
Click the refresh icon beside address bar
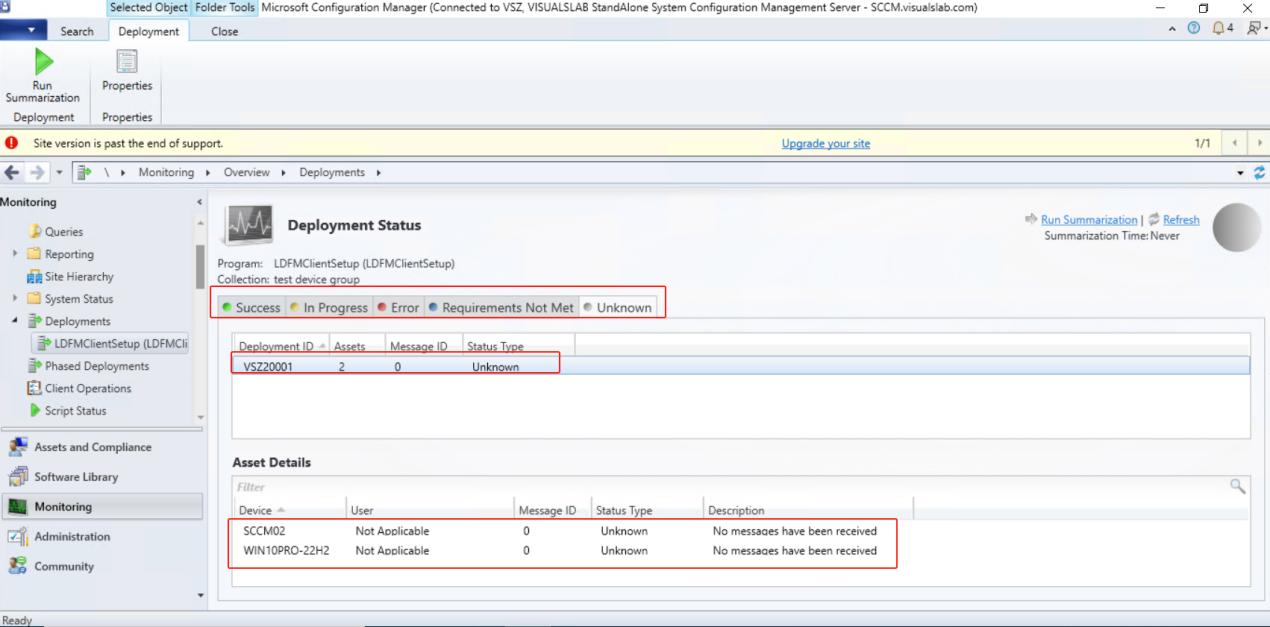click(1259, 172)
